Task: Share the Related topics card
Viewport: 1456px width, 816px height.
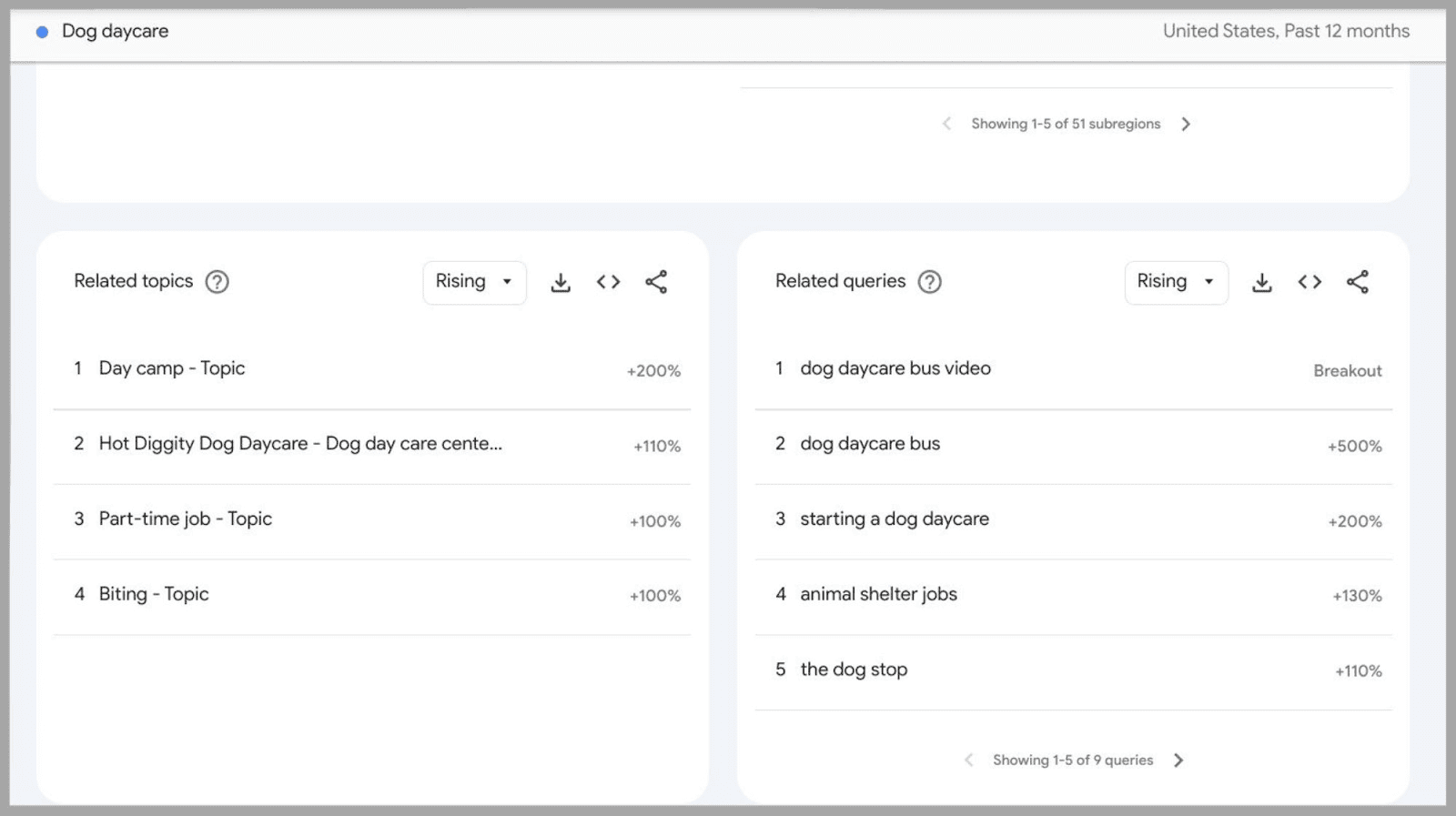Action: [656, 282]
